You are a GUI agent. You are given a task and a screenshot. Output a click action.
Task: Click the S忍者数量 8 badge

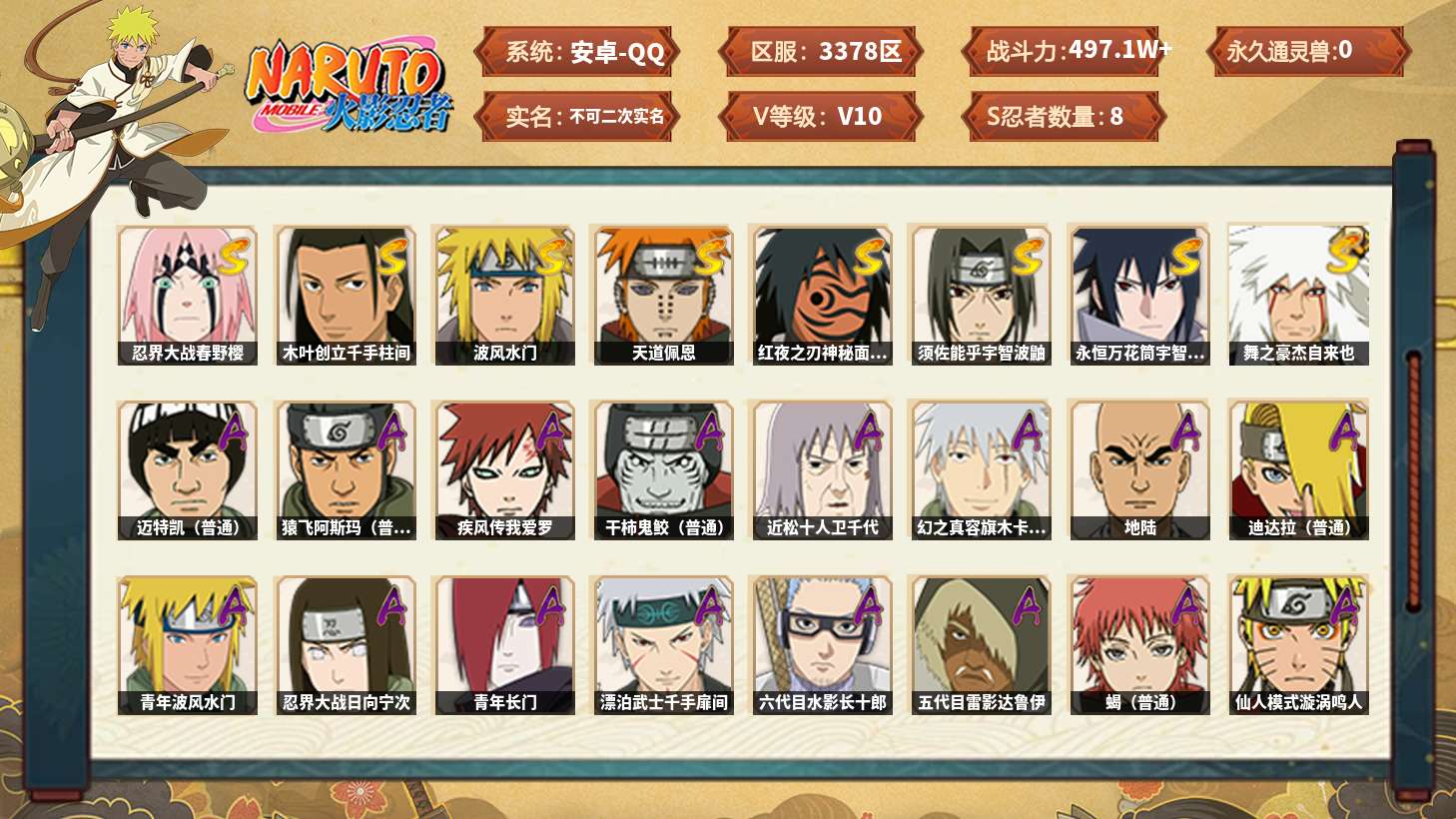(1063, 116)
